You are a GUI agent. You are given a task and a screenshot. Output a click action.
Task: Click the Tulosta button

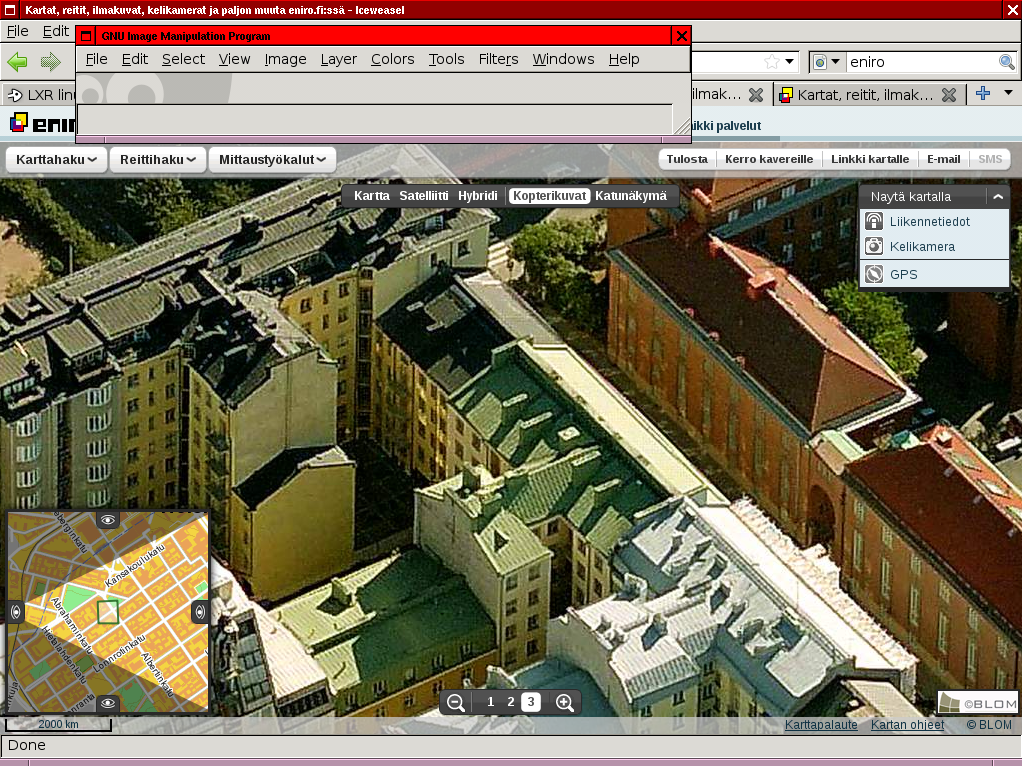click(687, 159)
